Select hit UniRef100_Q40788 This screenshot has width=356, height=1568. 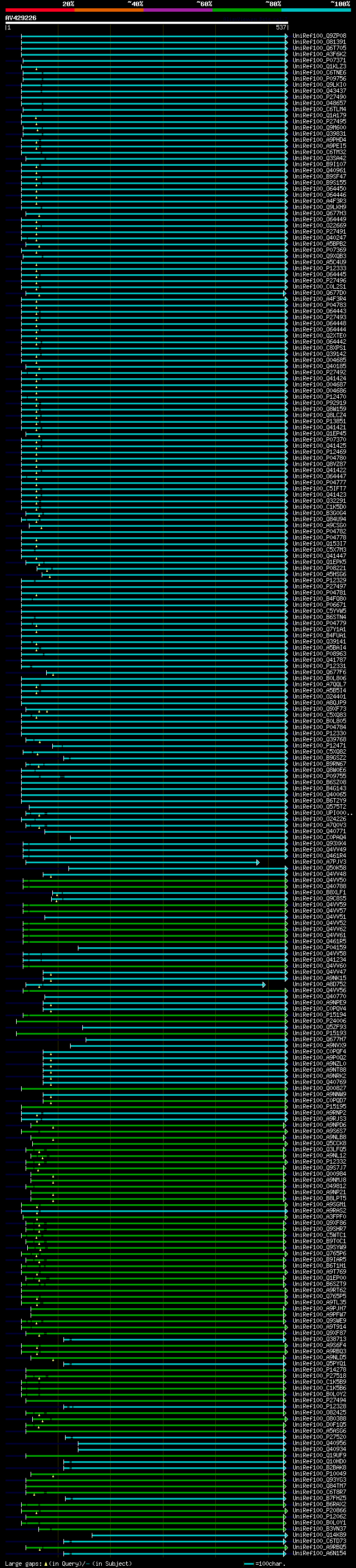(319, 886)
